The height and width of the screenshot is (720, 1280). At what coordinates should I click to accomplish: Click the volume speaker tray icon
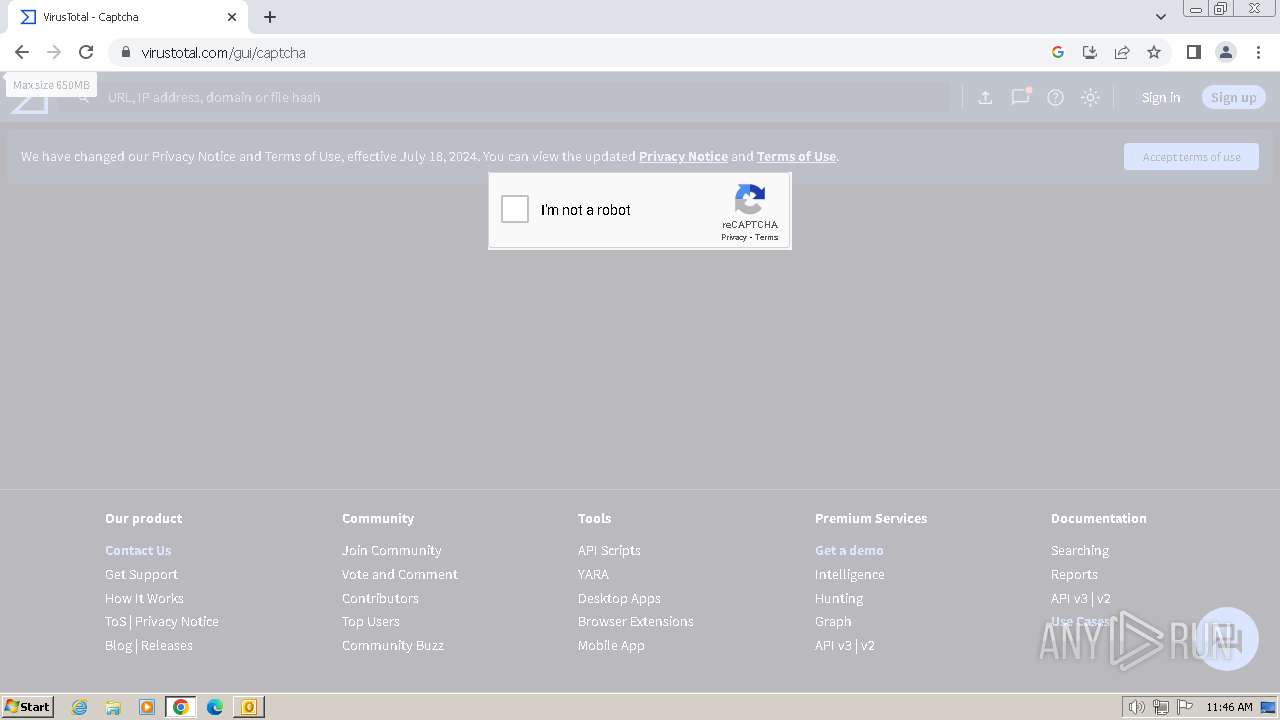point(1136,707)
